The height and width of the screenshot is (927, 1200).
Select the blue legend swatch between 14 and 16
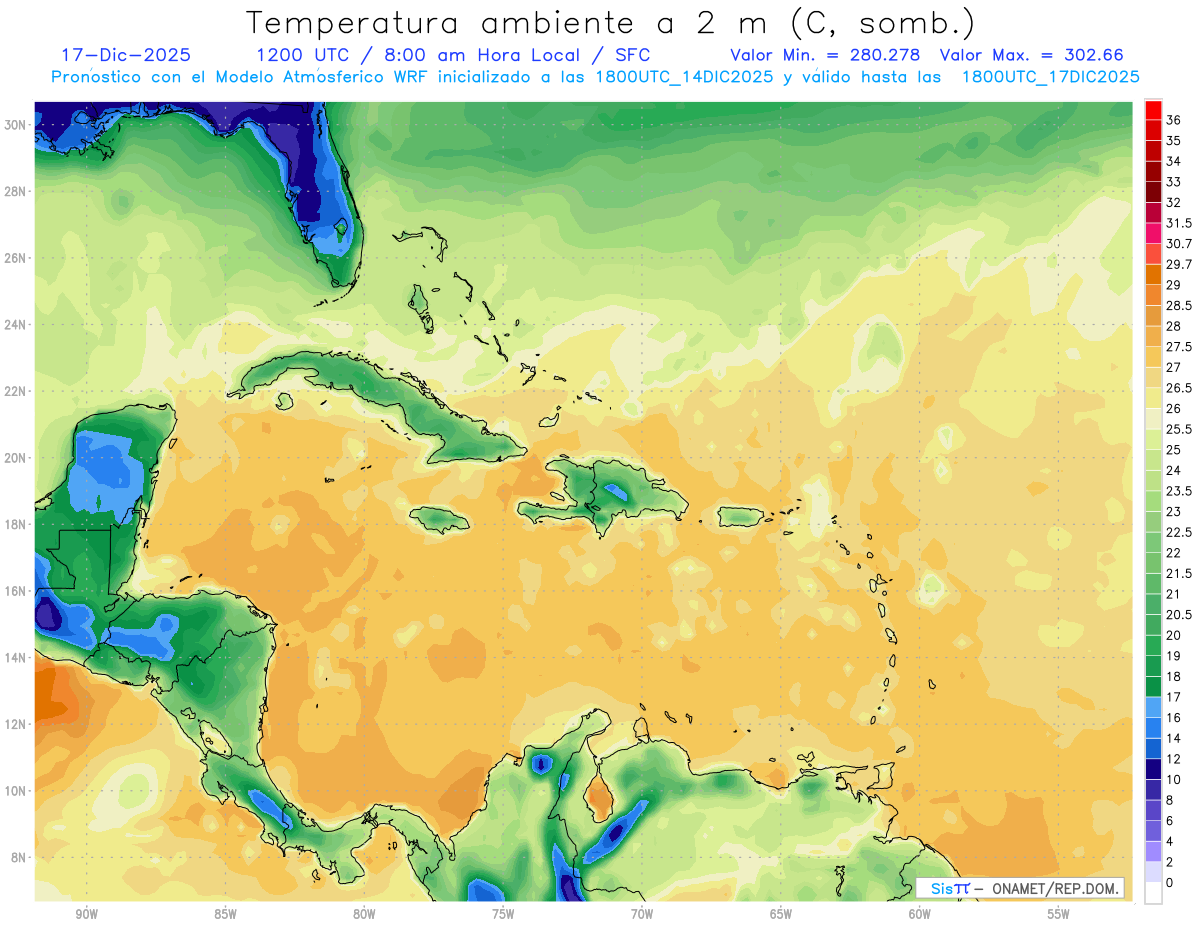1153,727
